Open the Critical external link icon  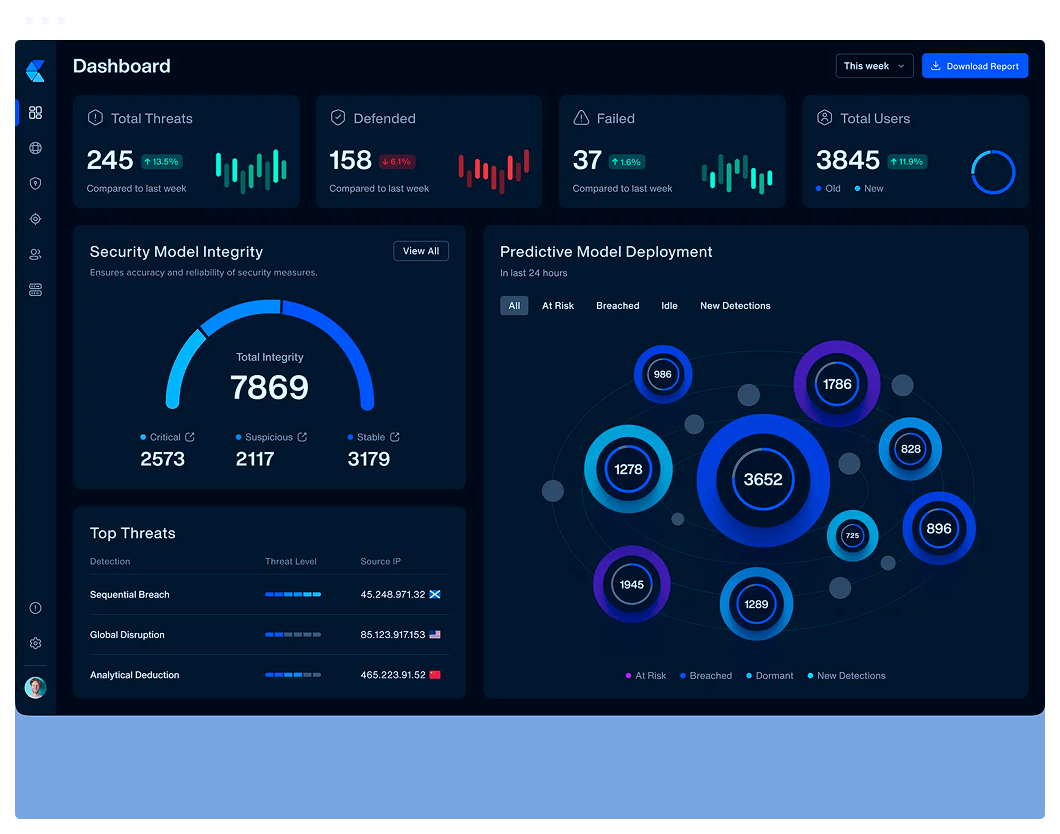click(x=190, y=437)
